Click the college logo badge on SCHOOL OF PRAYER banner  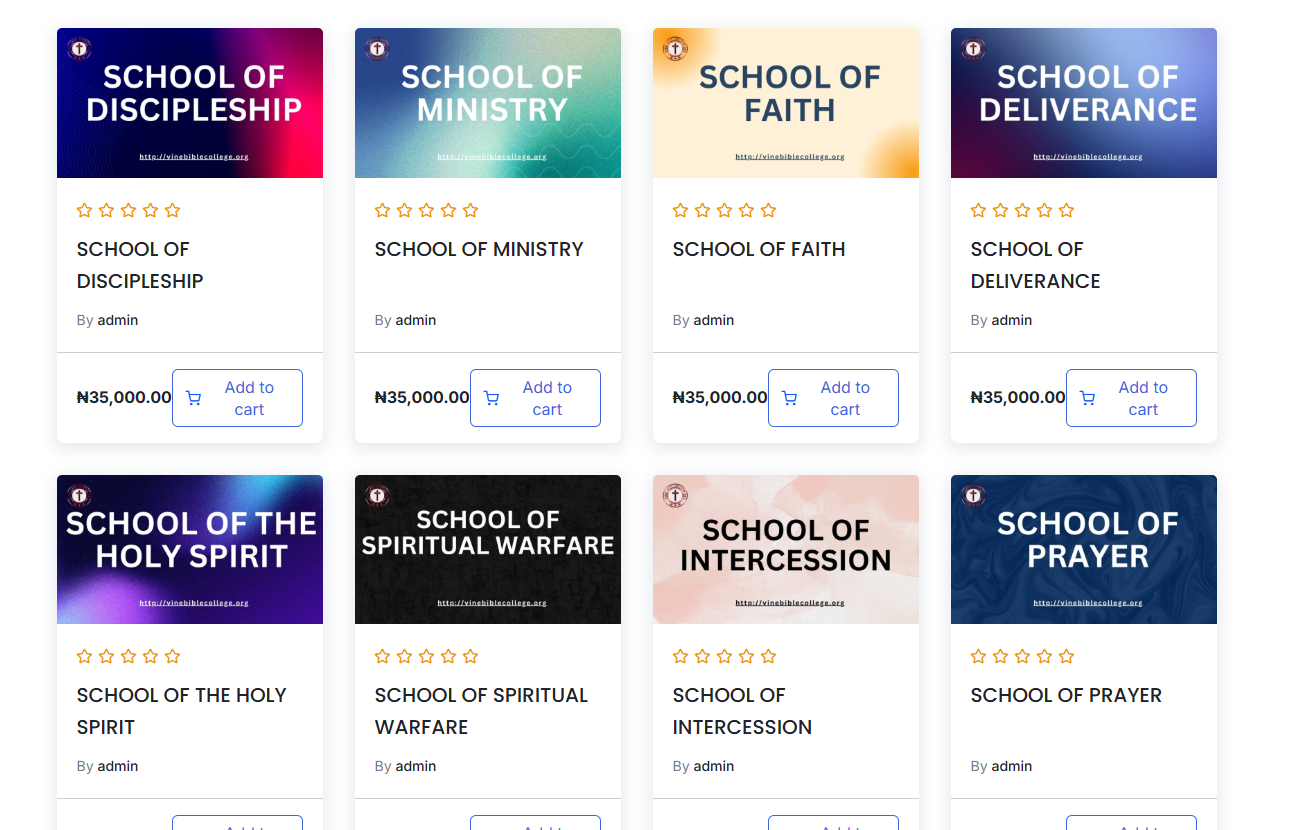972,494
